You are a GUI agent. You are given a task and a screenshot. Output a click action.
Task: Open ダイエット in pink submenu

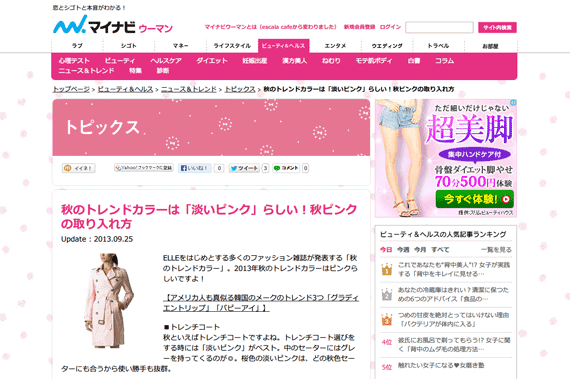click(212, 61)
